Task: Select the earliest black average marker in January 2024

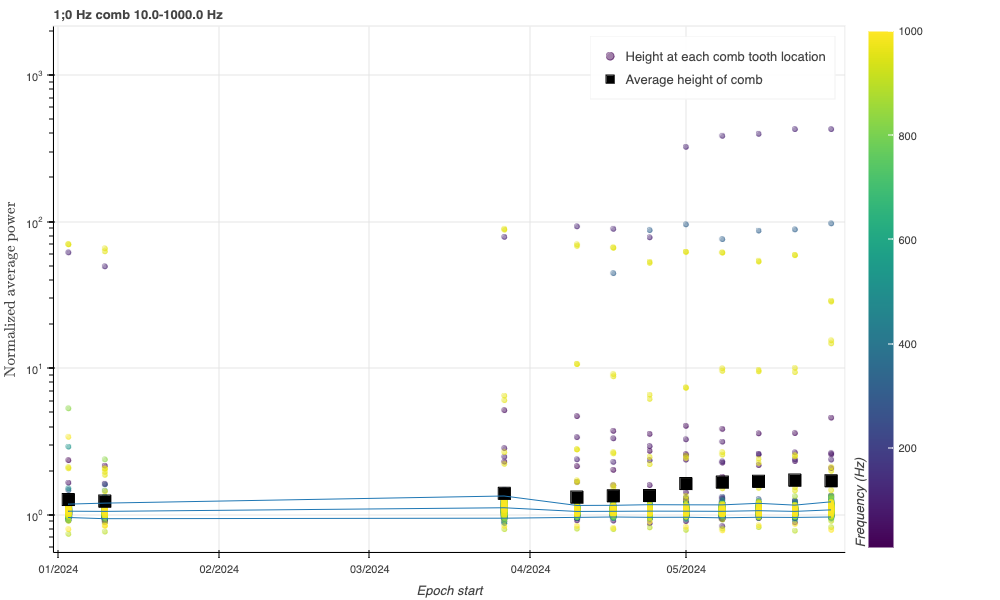Action: coord(68,499)
